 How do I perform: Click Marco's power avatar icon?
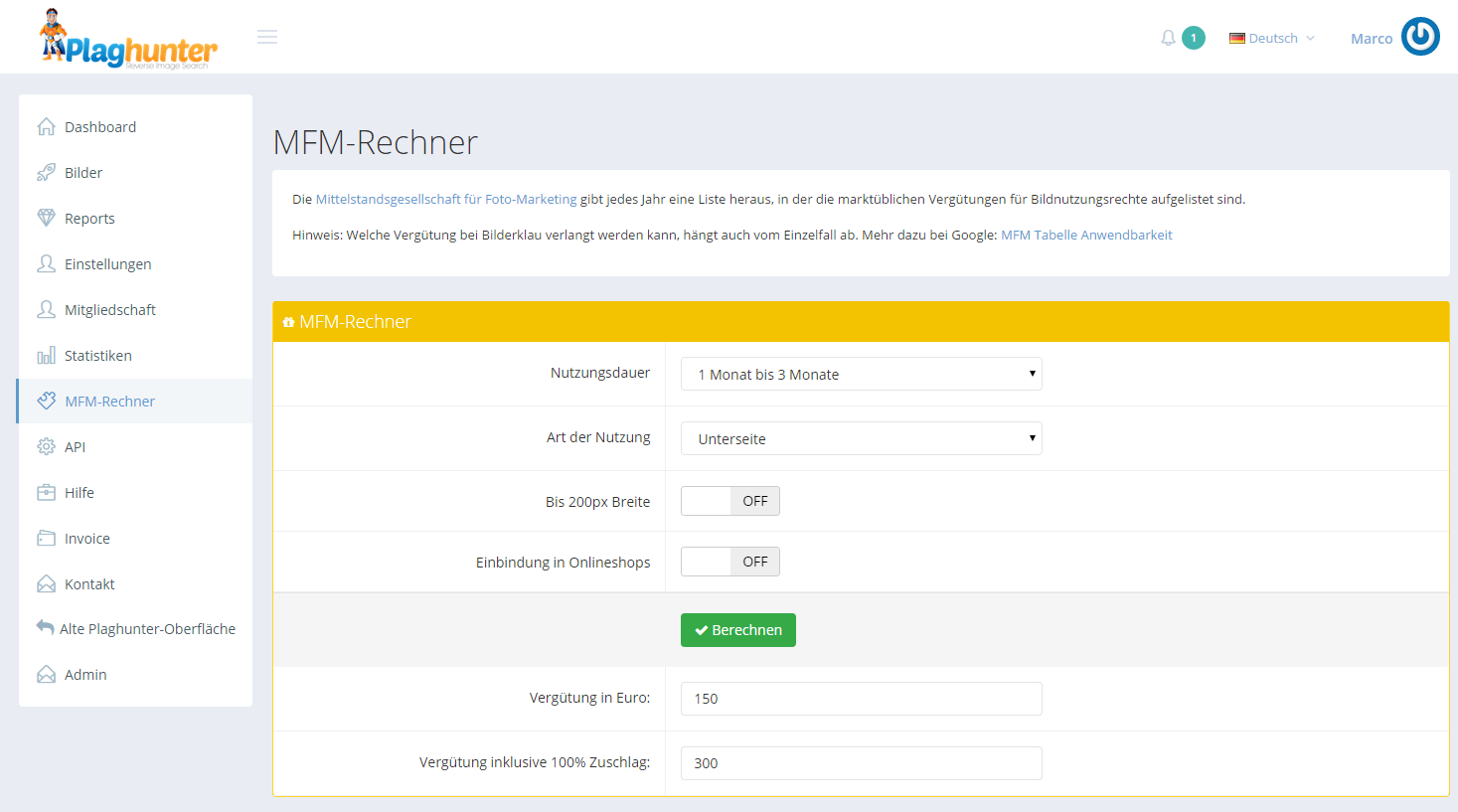[1420, 37]
